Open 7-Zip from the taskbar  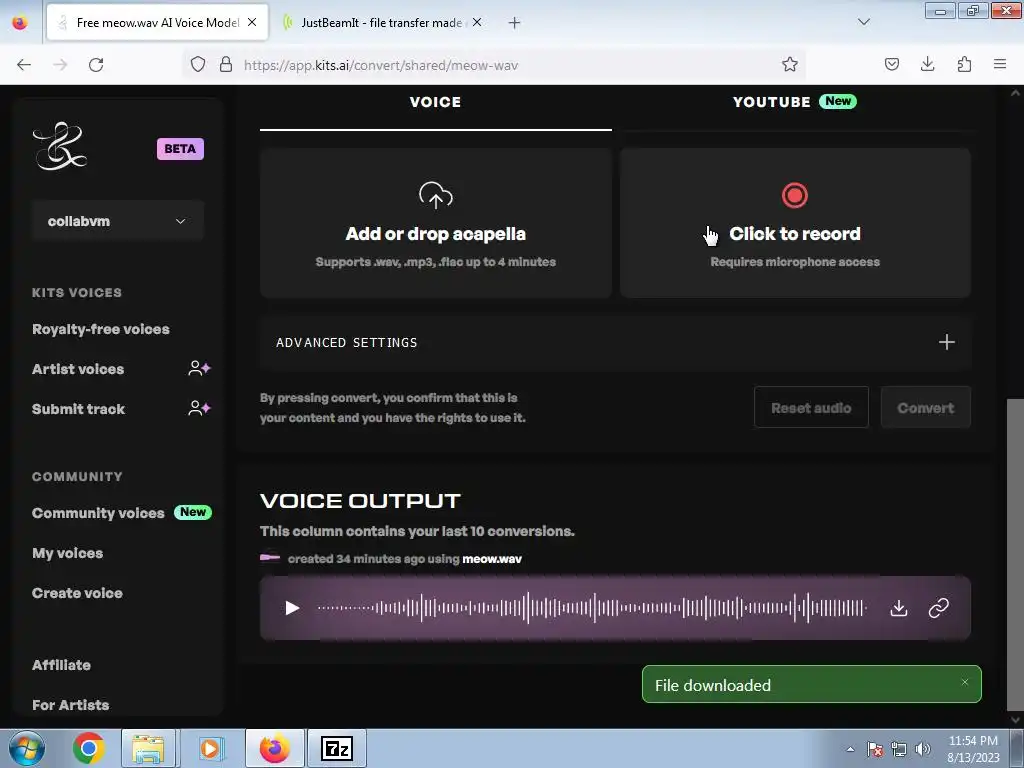[x=337, y=748]
